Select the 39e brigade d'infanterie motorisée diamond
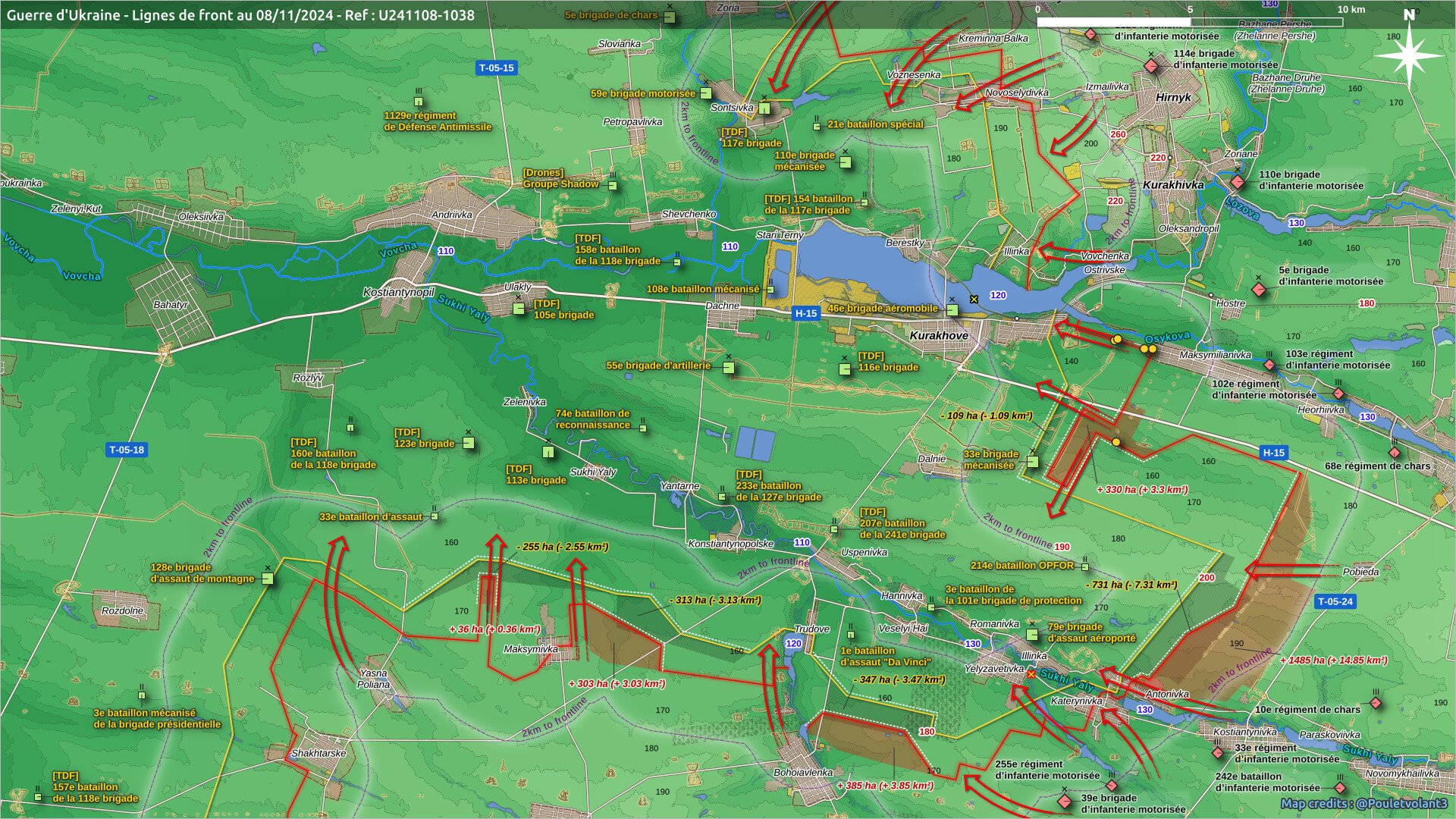 coord(1065,801)
